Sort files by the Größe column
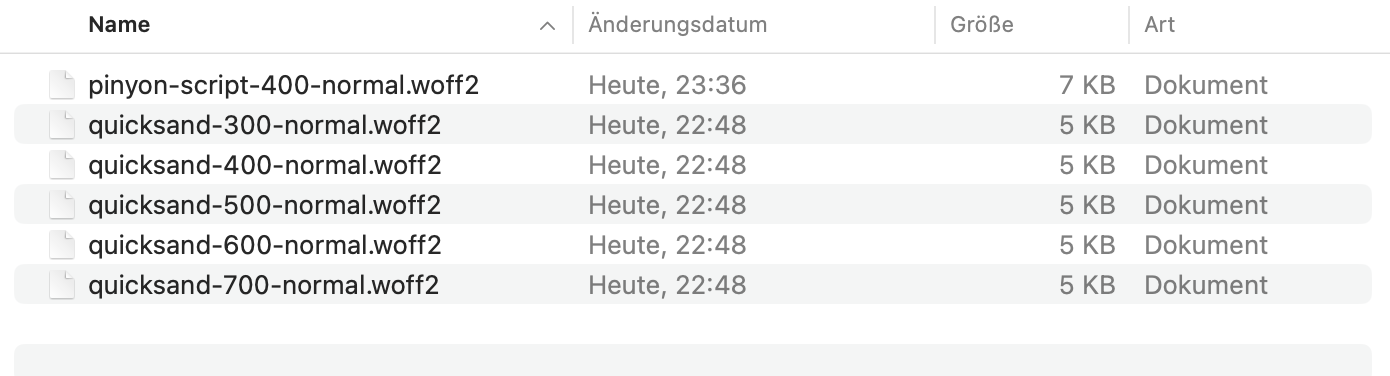This screenshot has height=376, width=1390. tap(983, 25)
